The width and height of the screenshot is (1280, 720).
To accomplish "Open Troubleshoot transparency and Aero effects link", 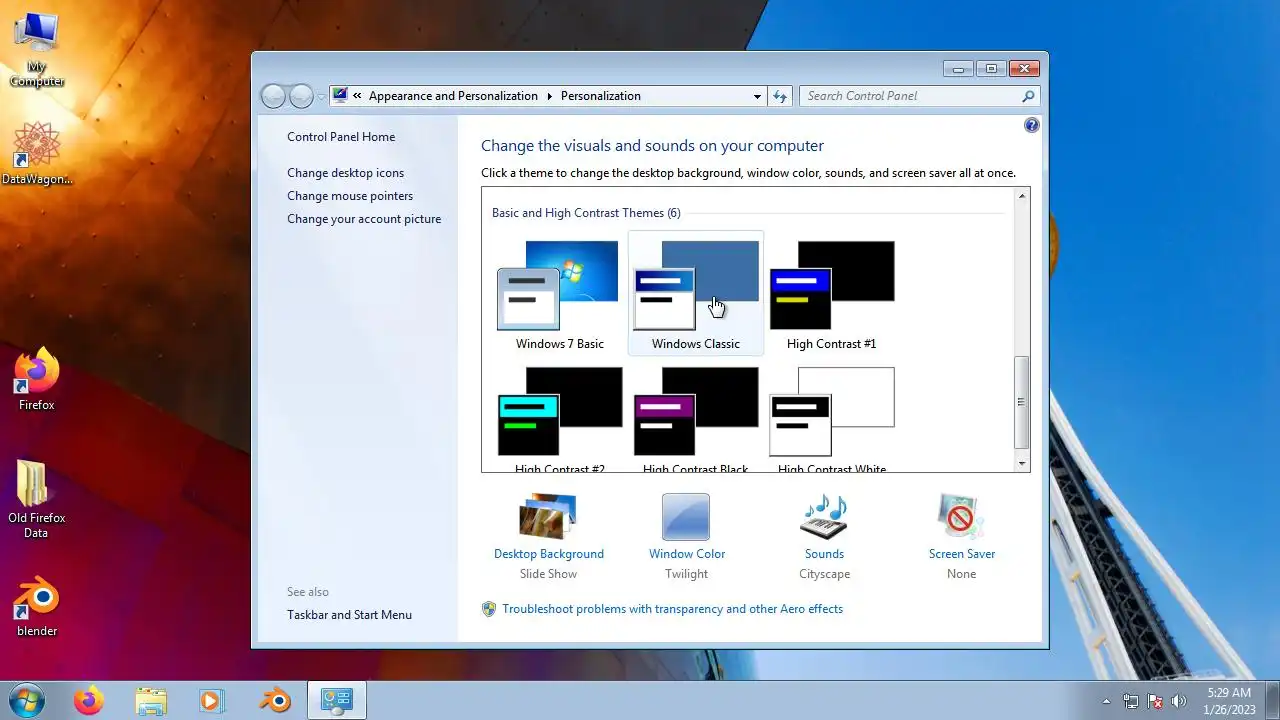I will (672, 609).
